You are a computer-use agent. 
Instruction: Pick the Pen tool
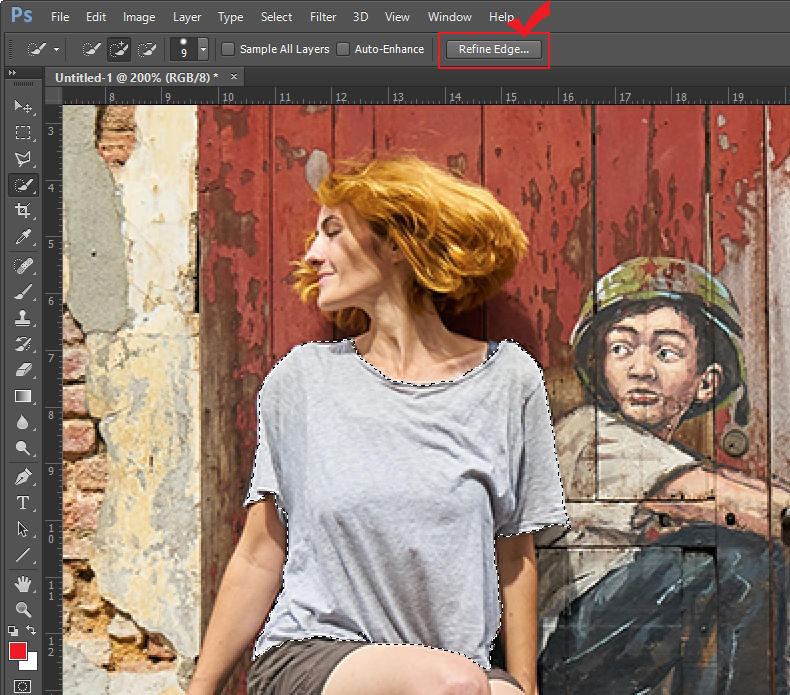[x=22, y=476]
